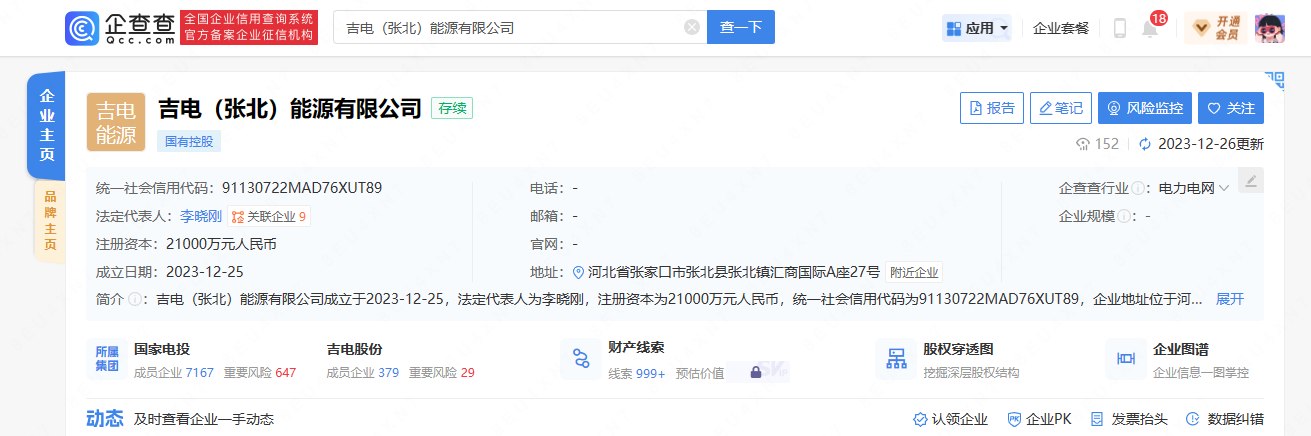Click the 吉电能源 company logo tile
Image resolution: width=1311 pixels, height=436 pixels.
(116, 122)
